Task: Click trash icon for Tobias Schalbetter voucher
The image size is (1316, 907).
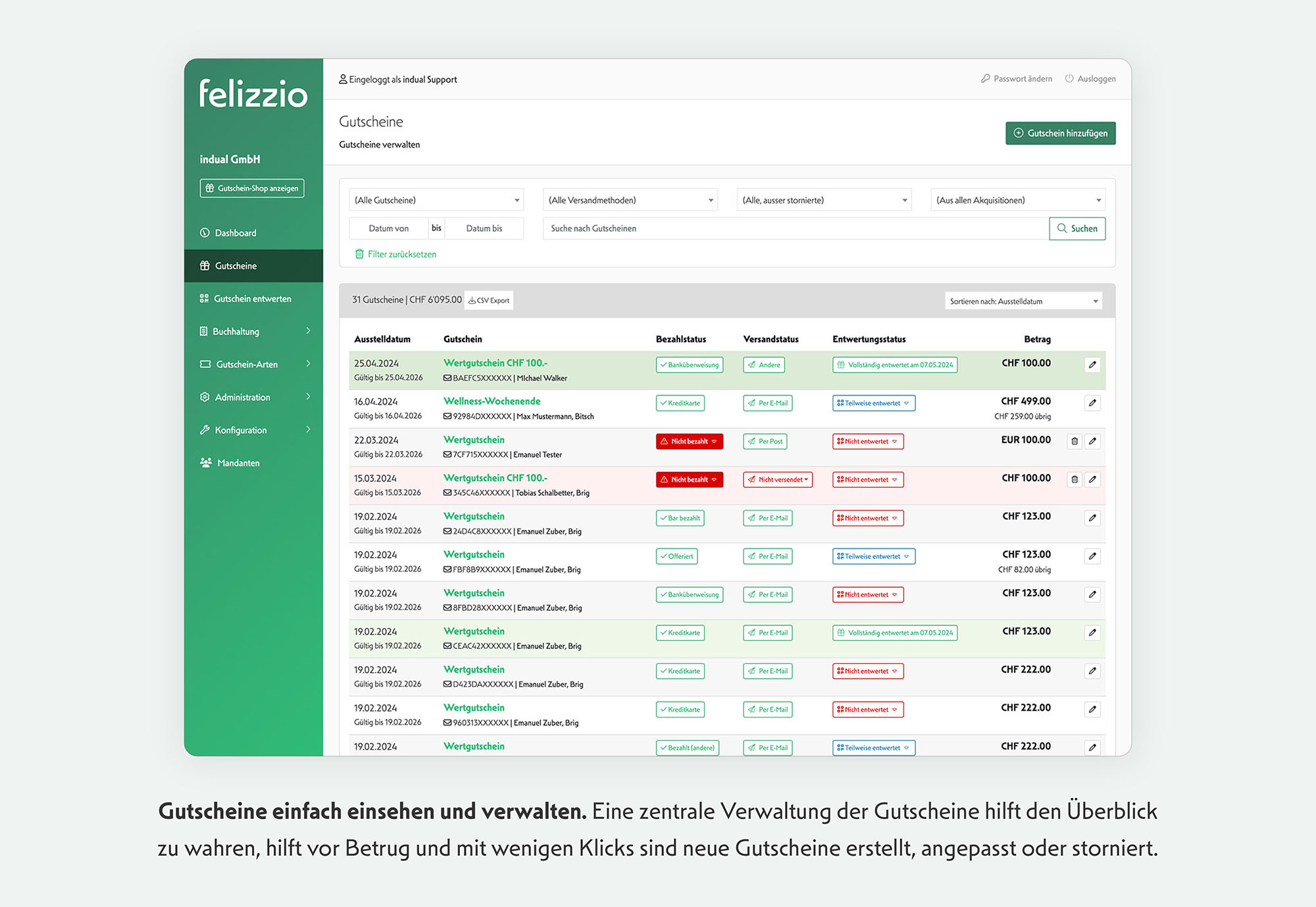Action: coord(1075,479)
